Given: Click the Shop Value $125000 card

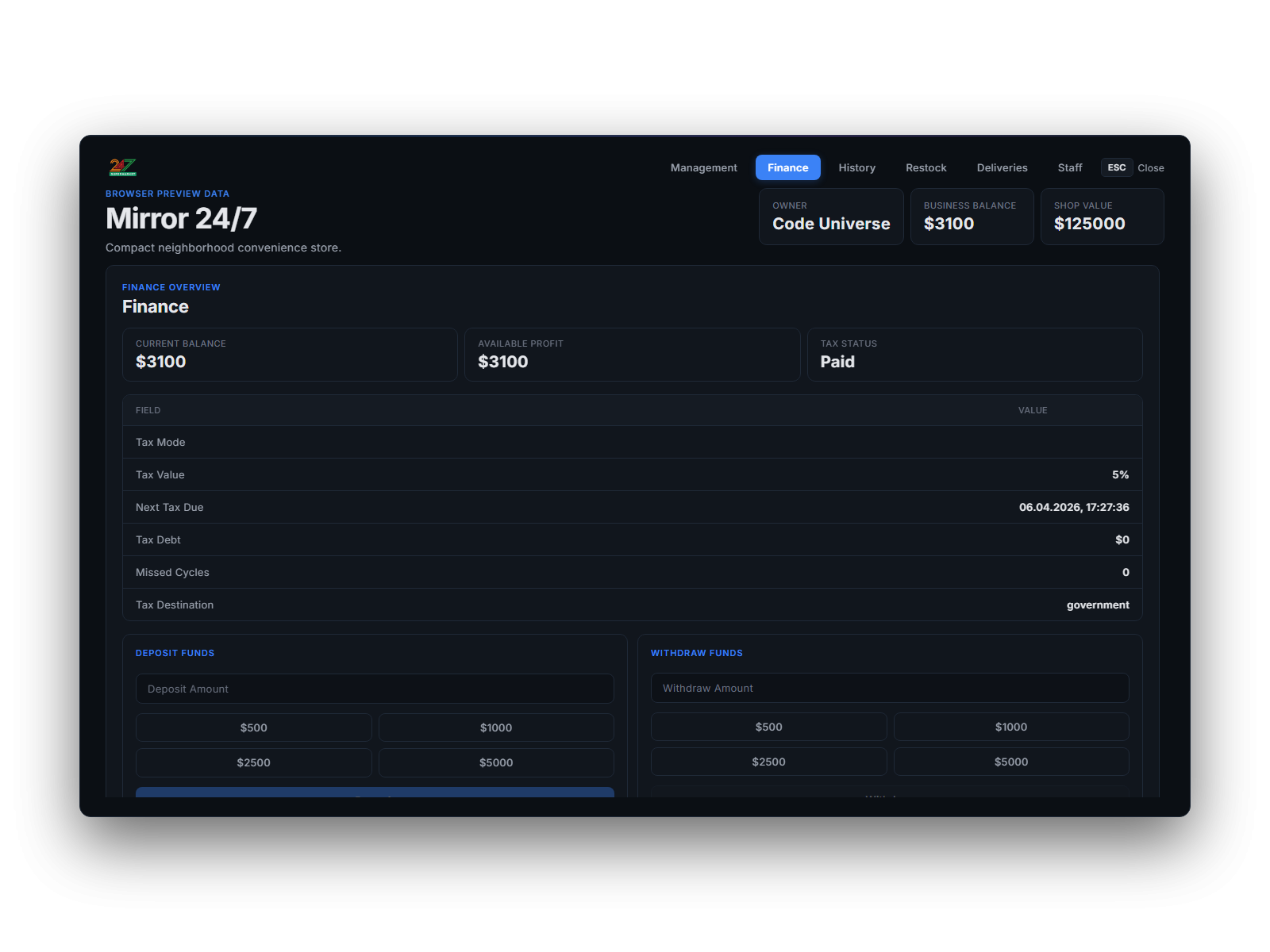Looking at the screenshot, I should [1102, 217].
